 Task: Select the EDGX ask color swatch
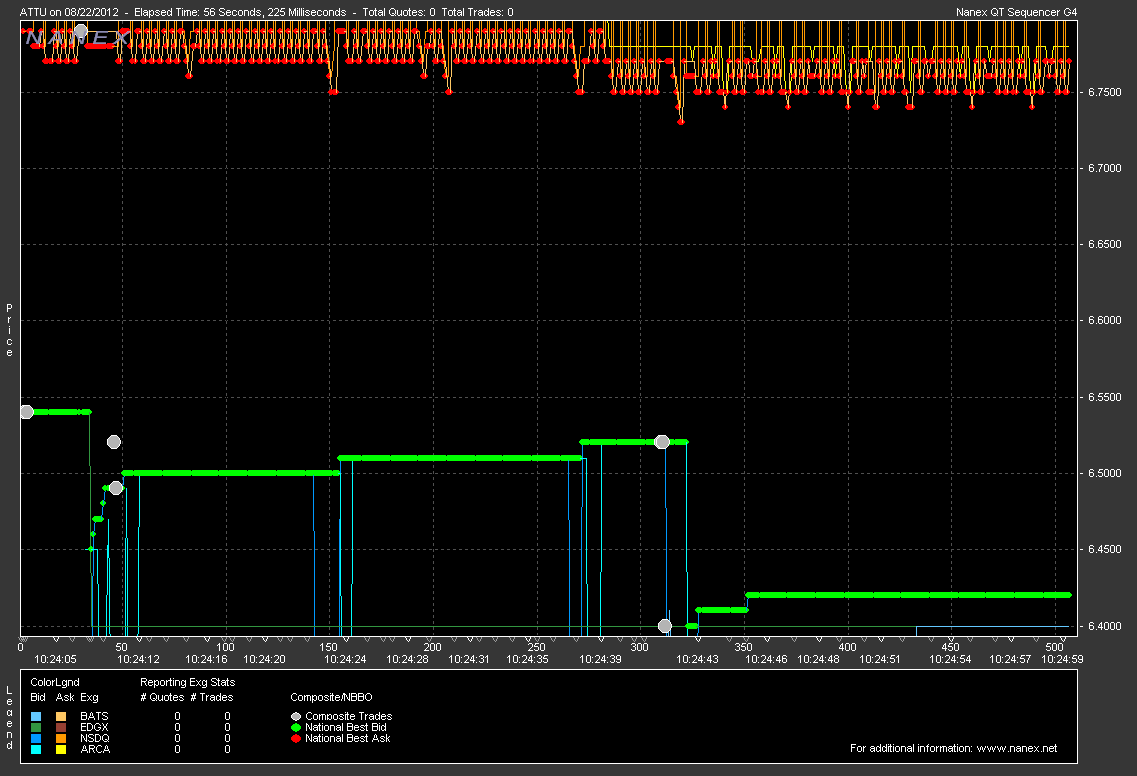(61, 727)
